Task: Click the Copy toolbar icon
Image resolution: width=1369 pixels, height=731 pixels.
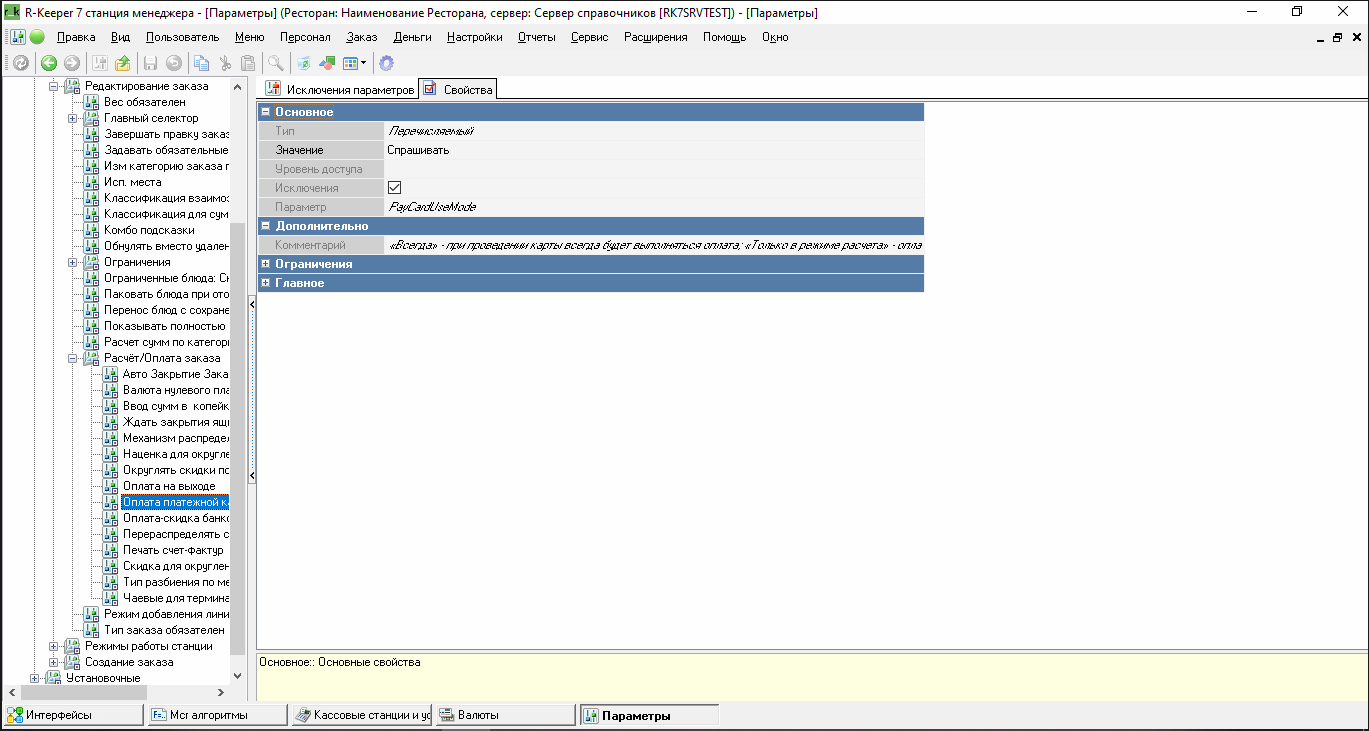Action: tap(202, 63)
